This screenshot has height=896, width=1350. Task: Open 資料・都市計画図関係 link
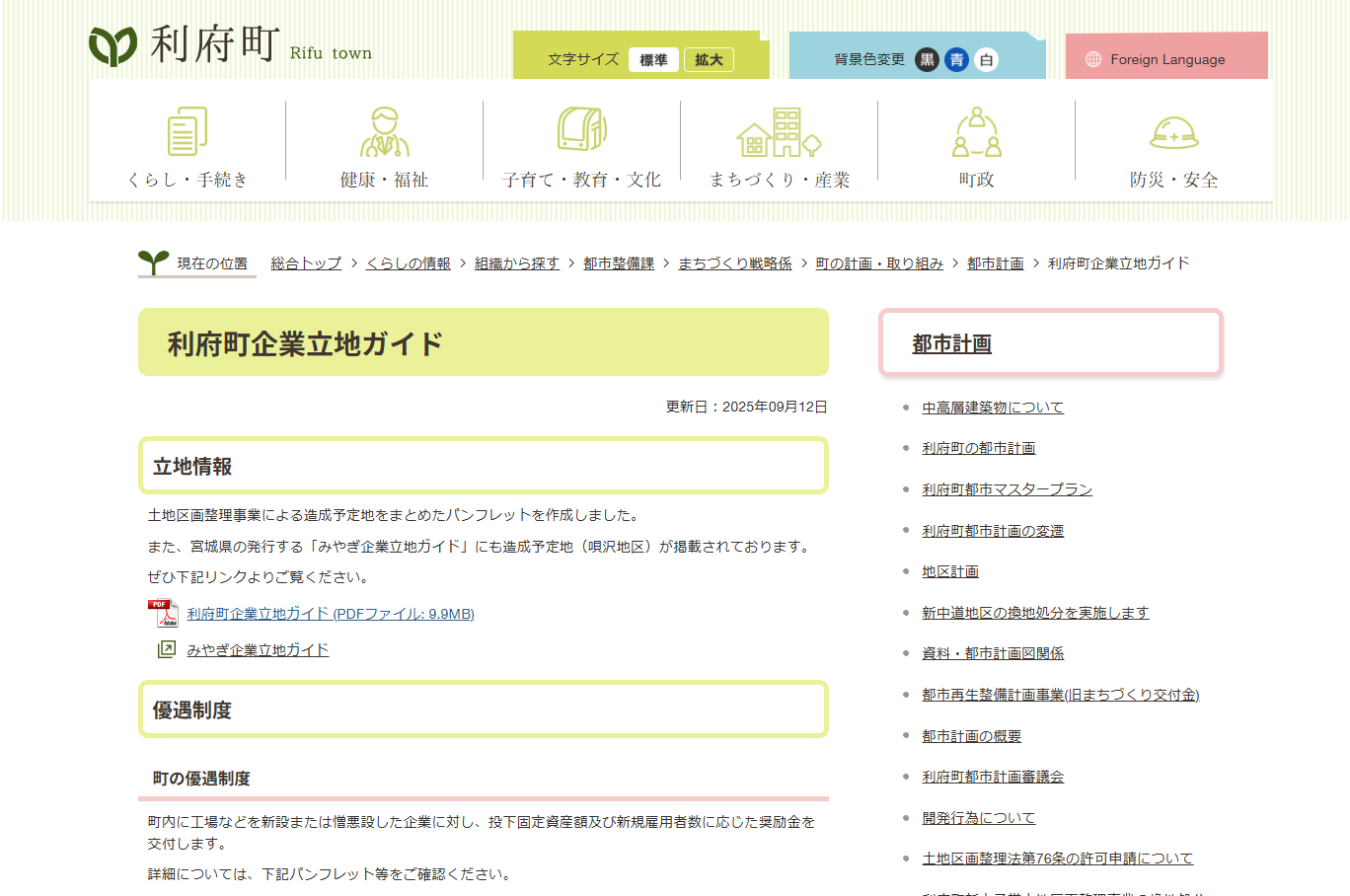[x=993, y=653]
